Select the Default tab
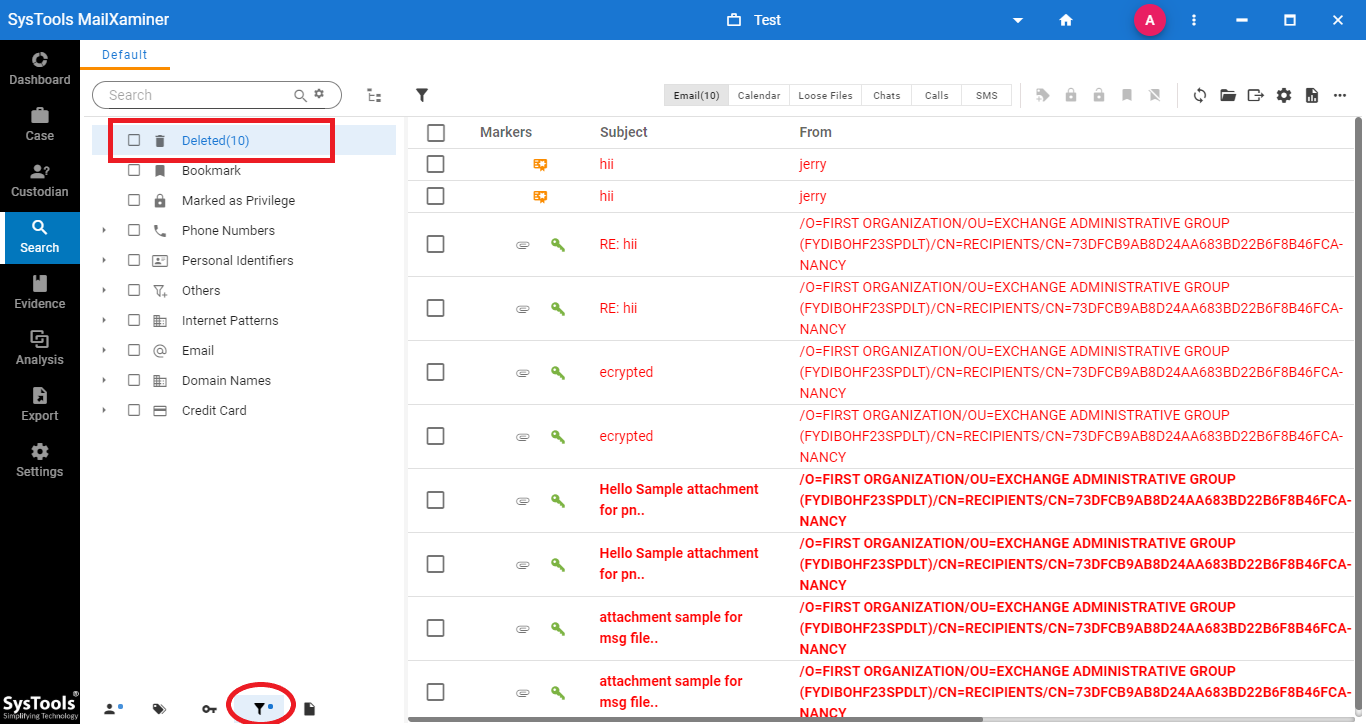Image resolution: width=1366 pixels, height=724 pixels. [125, 55]
